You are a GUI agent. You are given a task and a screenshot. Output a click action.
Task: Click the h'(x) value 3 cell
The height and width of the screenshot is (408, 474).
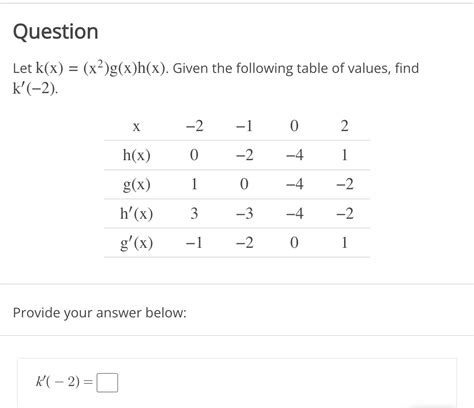click(194, 213)
